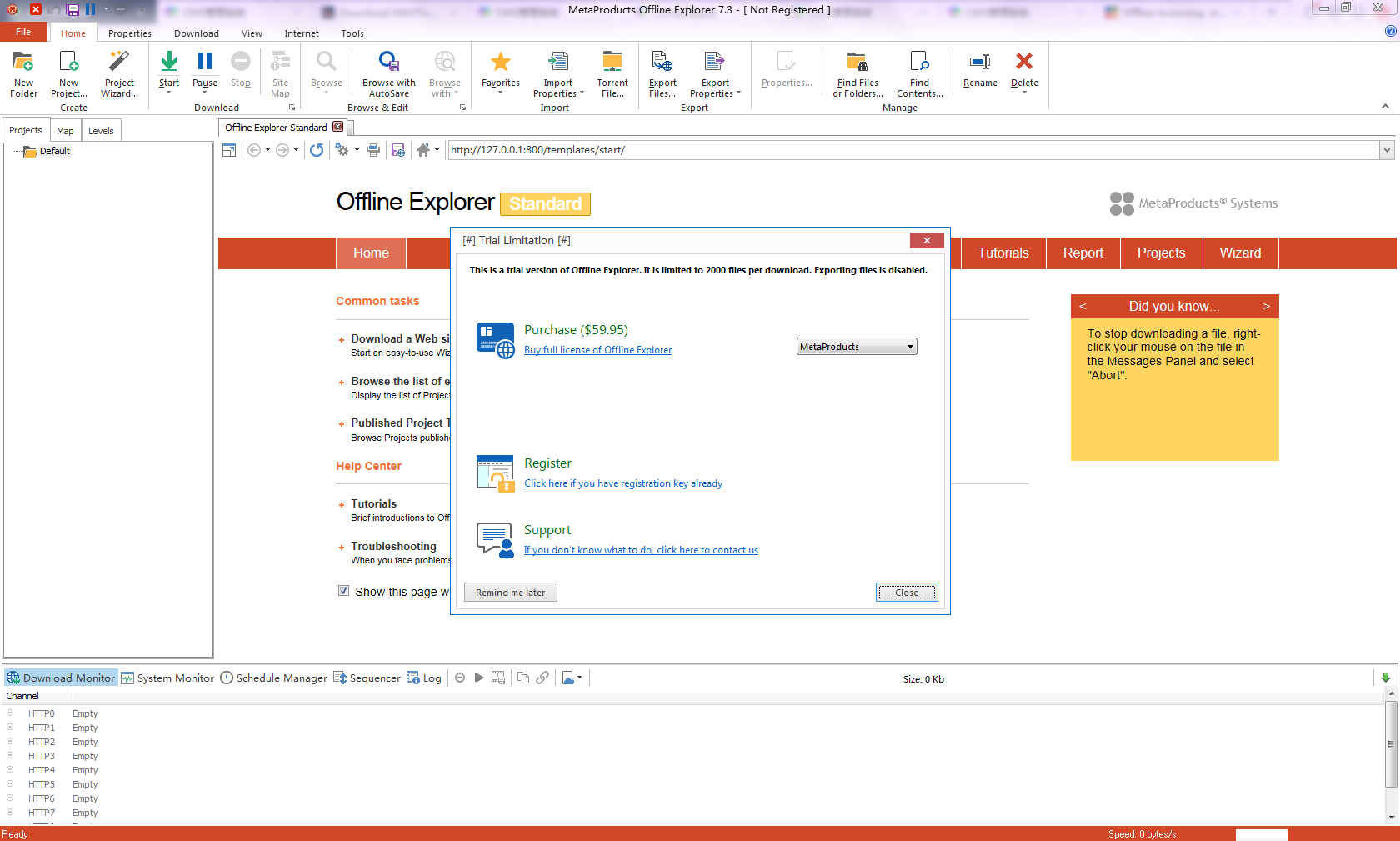Delete the selected item
This screenshot has height=841, width=1400.
1024,72
